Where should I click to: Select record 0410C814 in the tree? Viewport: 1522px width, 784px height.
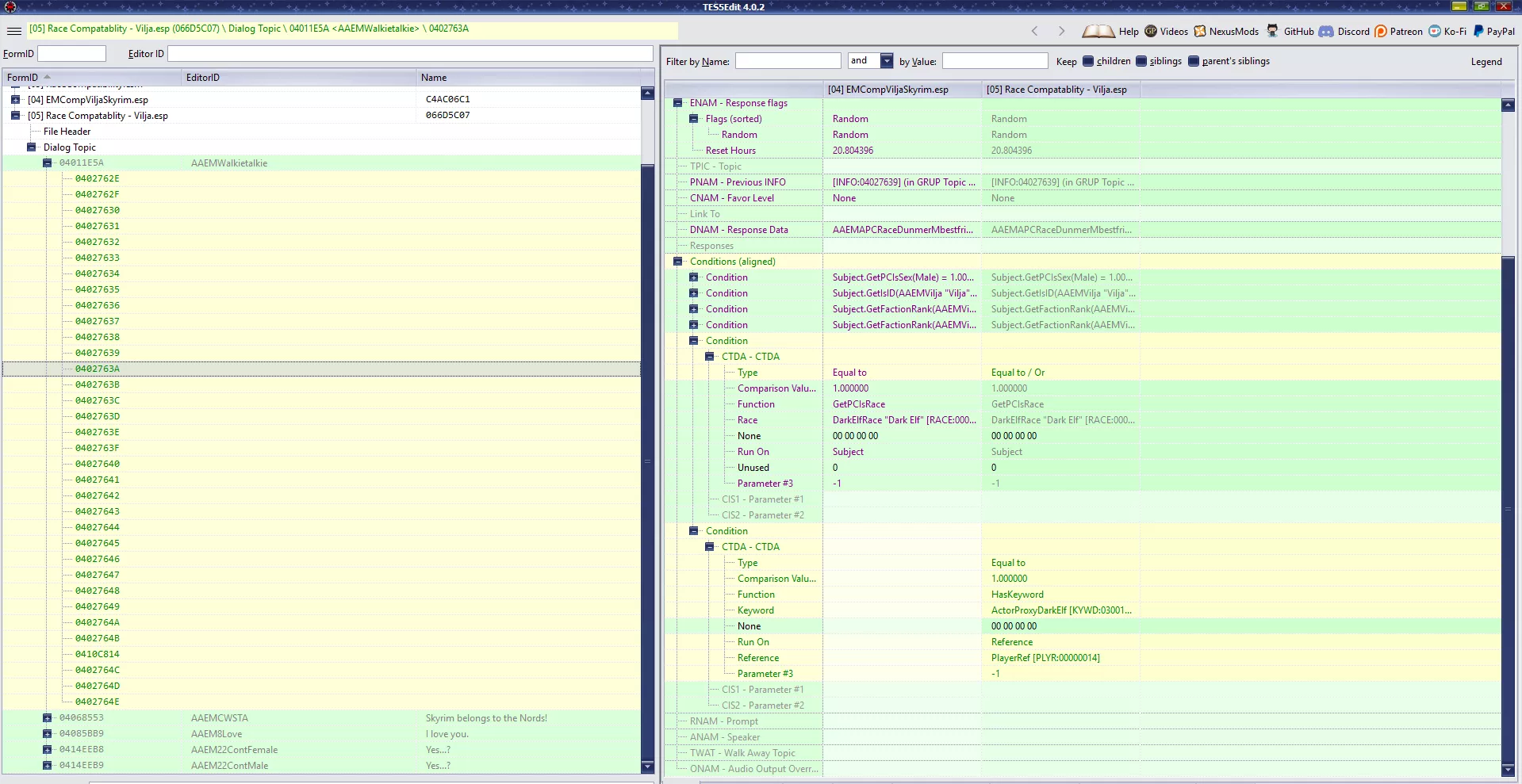pos(98,655)
